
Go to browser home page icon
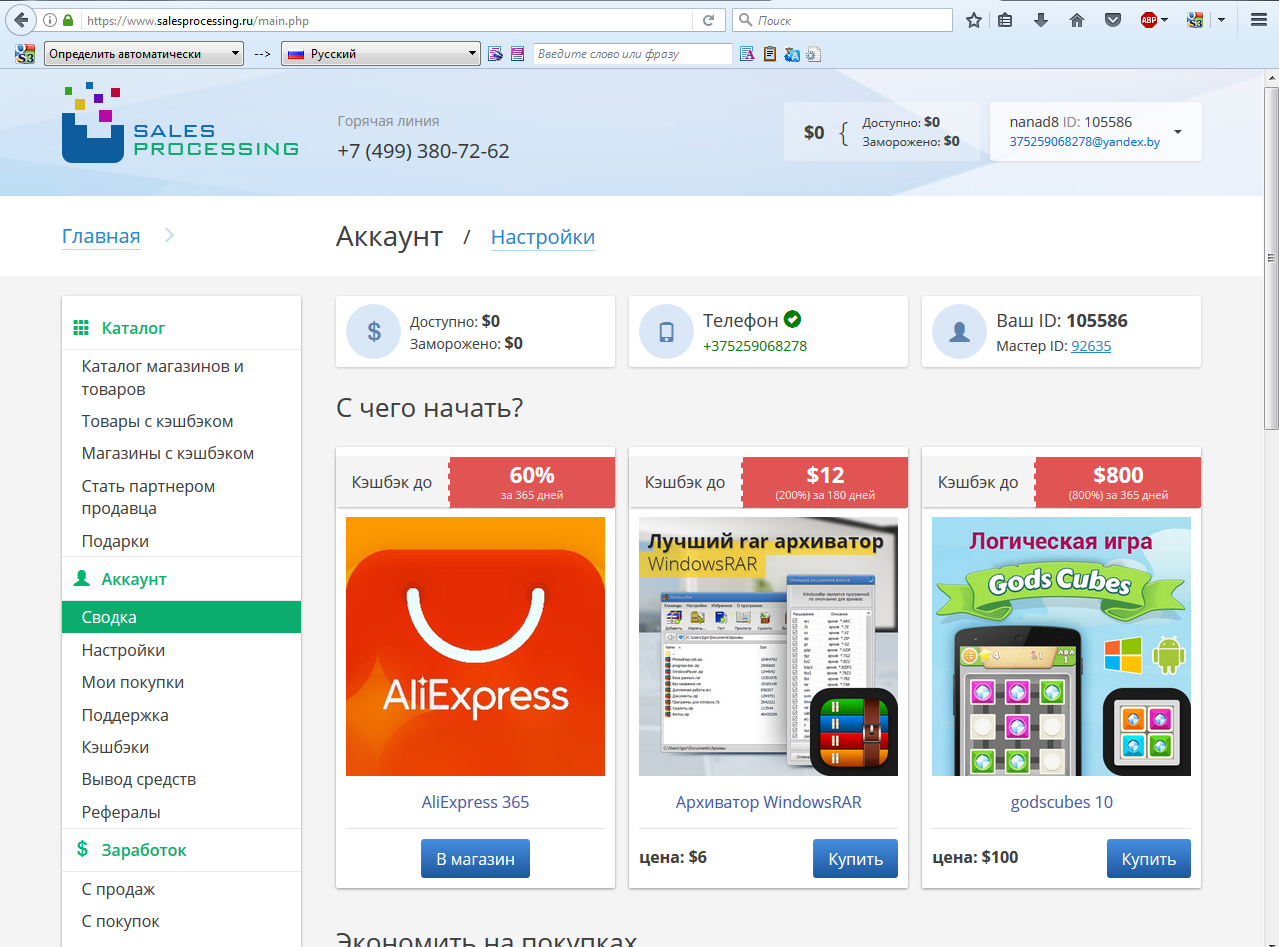click(1077, 20)
